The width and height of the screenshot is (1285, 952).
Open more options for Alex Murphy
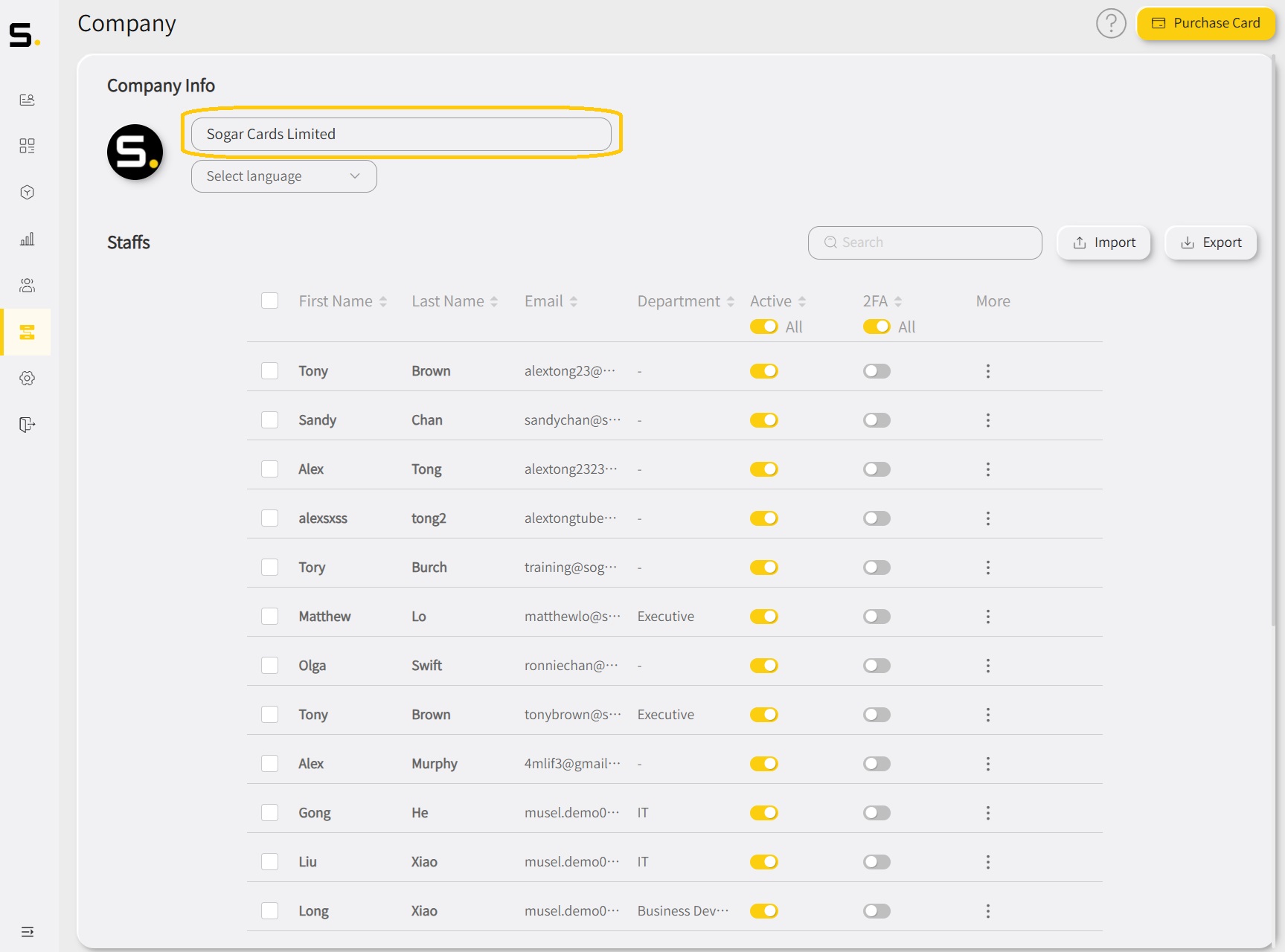988,764
